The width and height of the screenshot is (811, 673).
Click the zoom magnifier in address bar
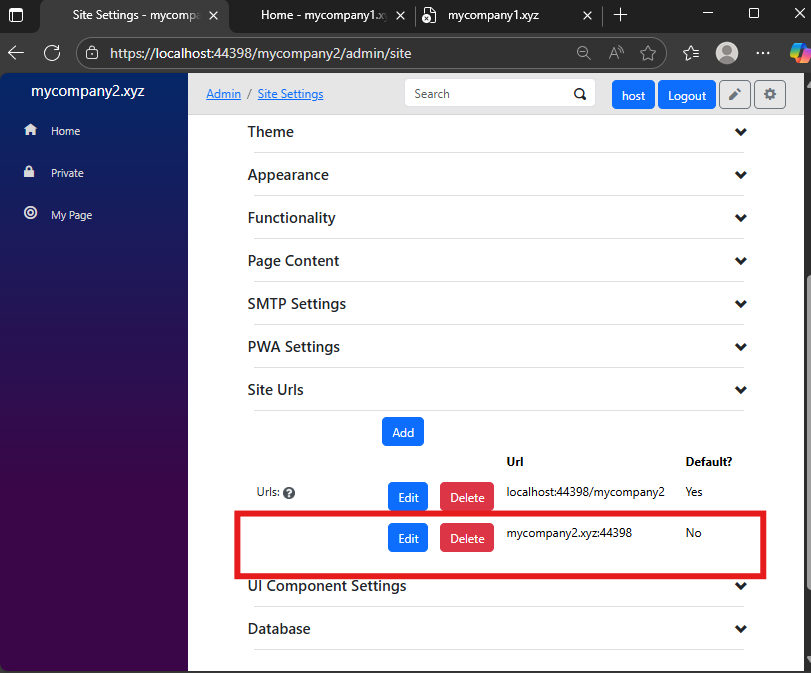click(584, 53)
